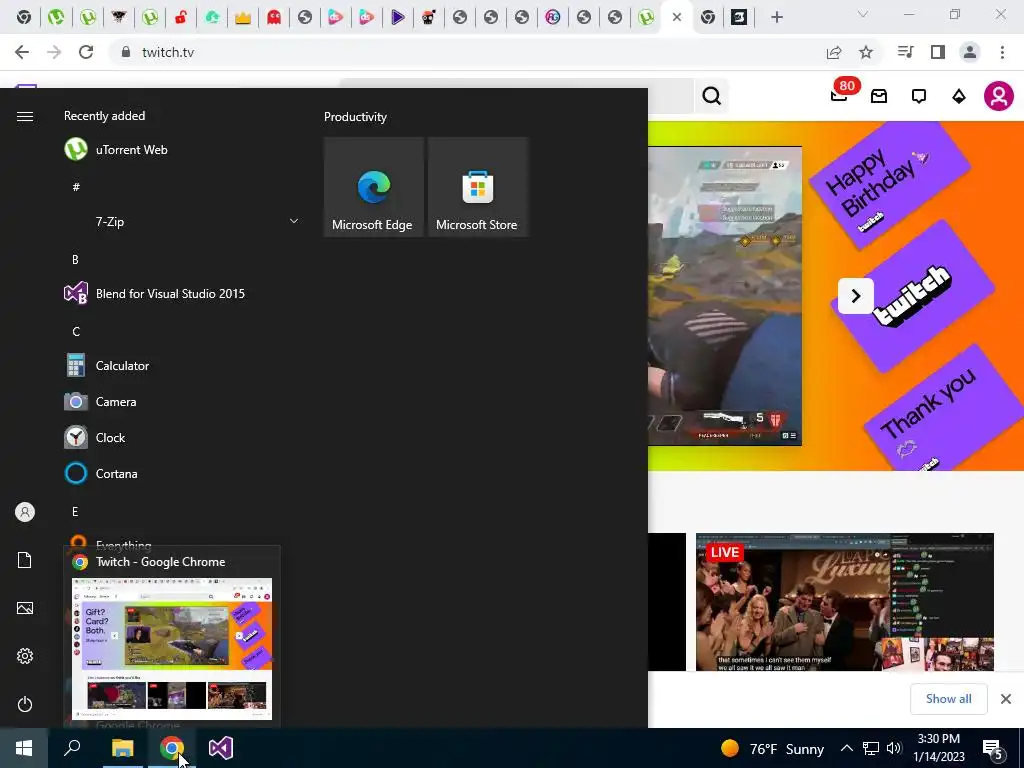
Task: Select the # section header
Action: [x=76, y=187]
